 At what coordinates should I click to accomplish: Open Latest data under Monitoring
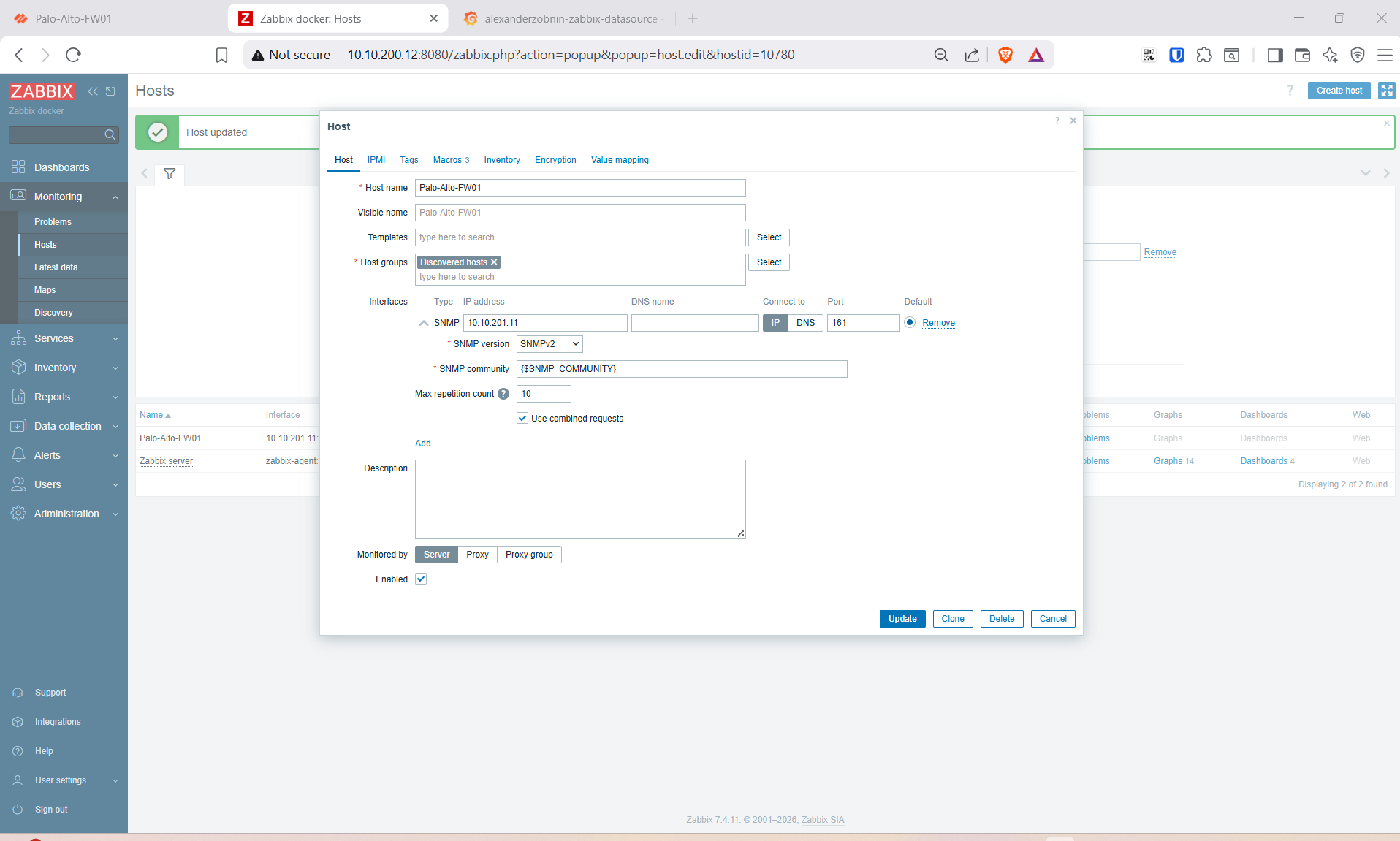coord(72,267)
